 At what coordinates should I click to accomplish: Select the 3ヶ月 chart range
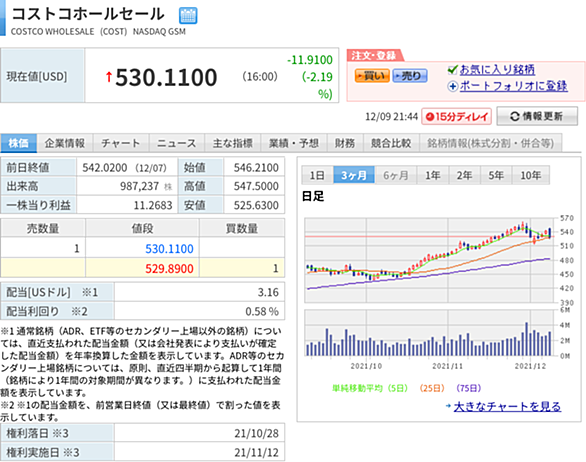point(354,175)
